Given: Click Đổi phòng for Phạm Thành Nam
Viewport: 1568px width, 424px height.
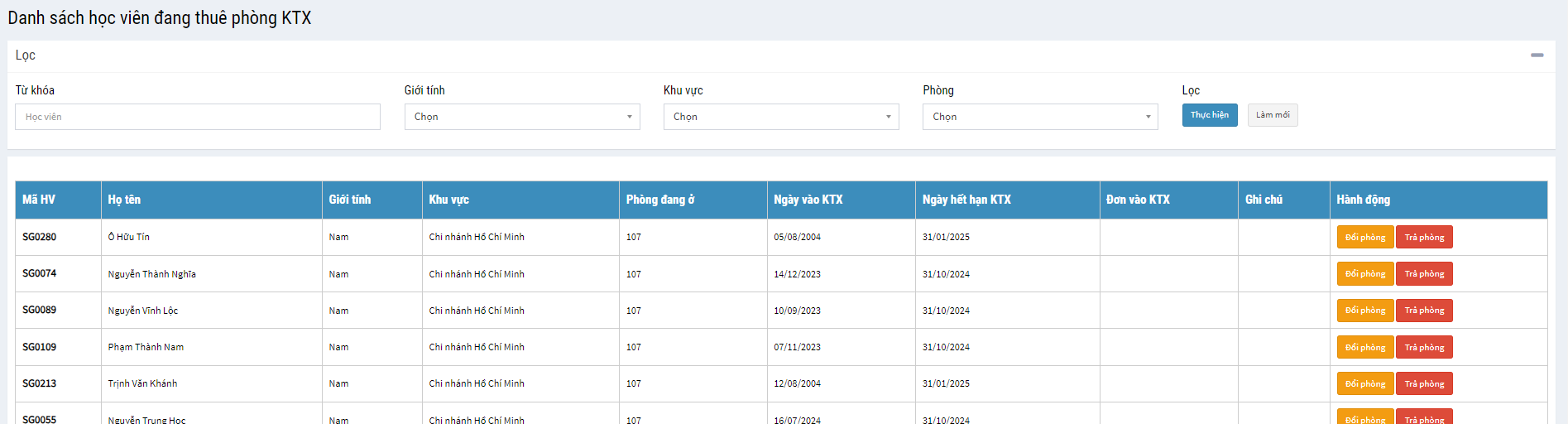Looking at the screenshot, I should click(1364, 348).
